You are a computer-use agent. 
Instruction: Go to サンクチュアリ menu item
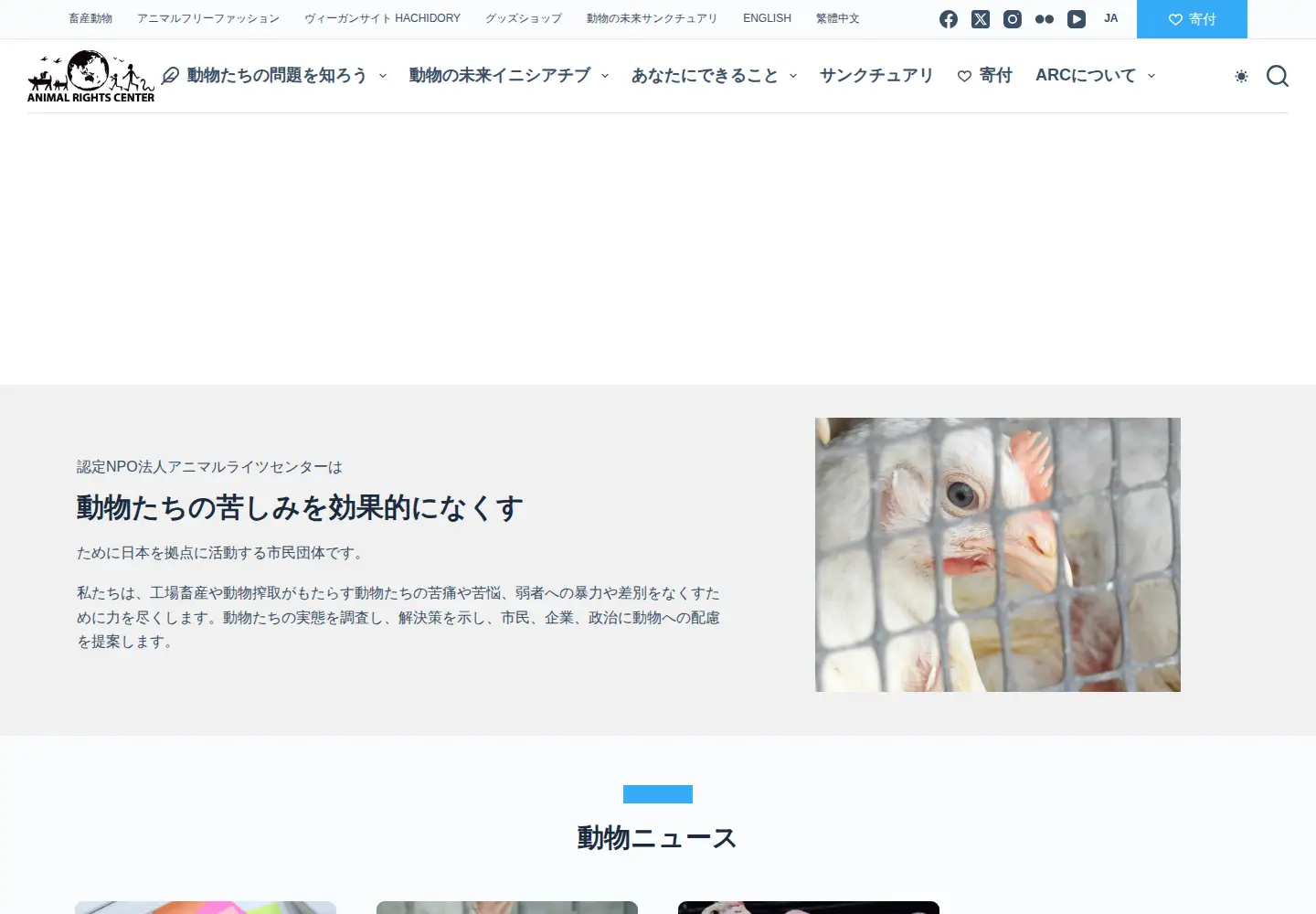tap(876, 75)
